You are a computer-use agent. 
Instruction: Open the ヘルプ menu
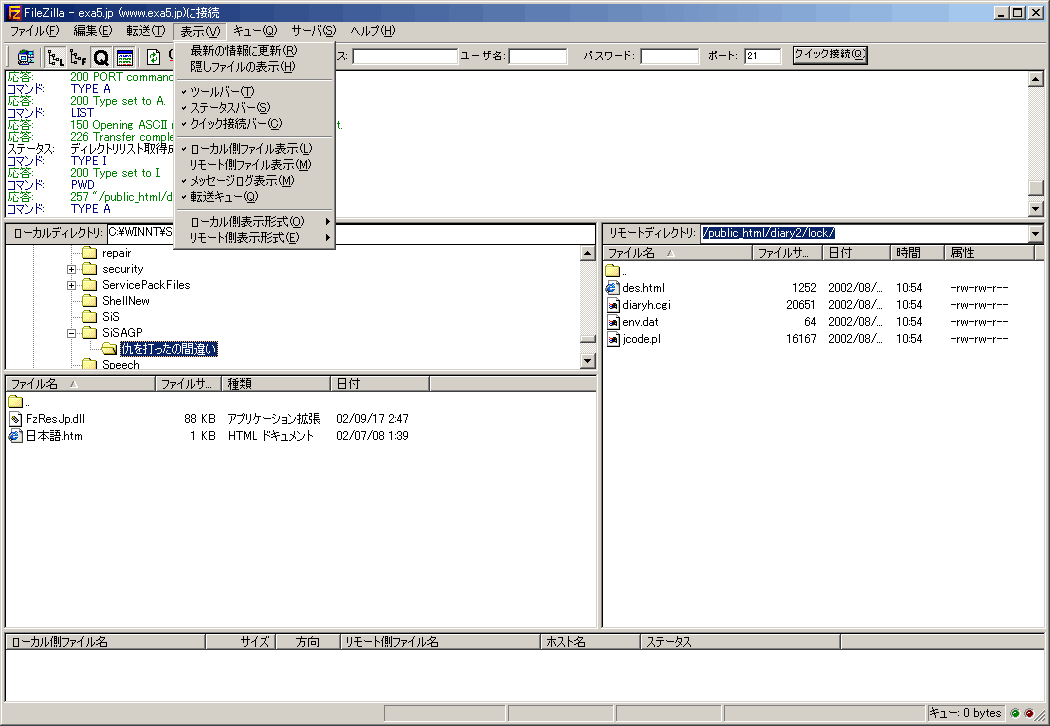pyautogui.click(x=373, y=31)
